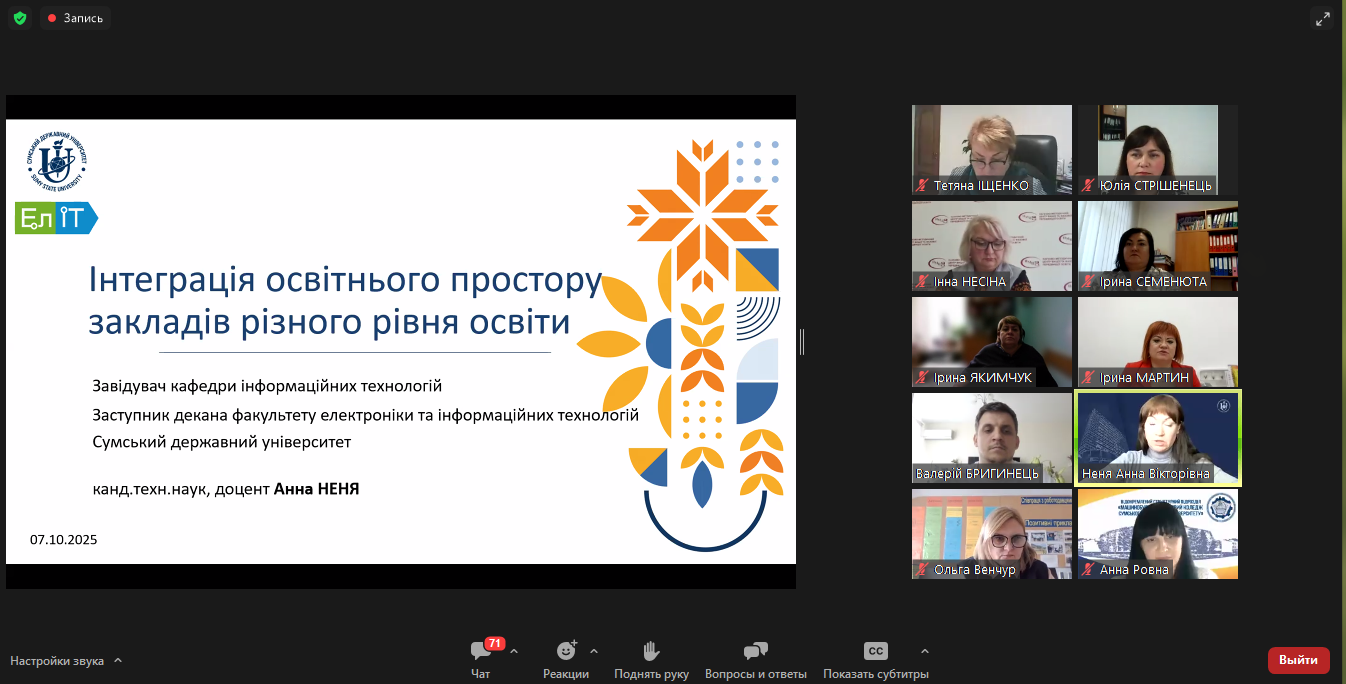Click the green encryption shield icon
Viewport: 1346px width, 684px height.
pyautogui.click(x=20, y=18)
